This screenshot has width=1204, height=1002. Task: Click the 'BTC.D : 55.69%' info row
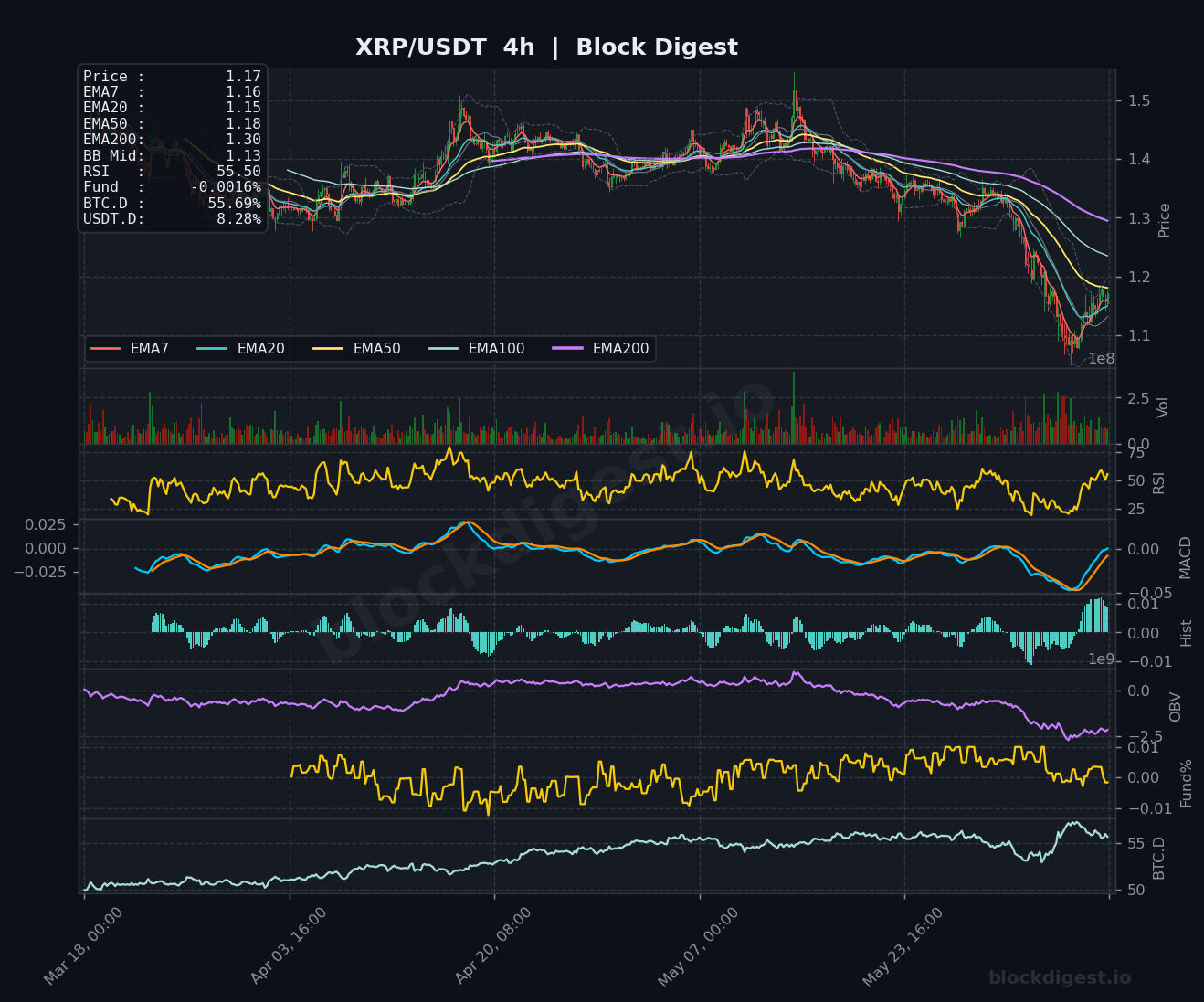coord(172,204)
